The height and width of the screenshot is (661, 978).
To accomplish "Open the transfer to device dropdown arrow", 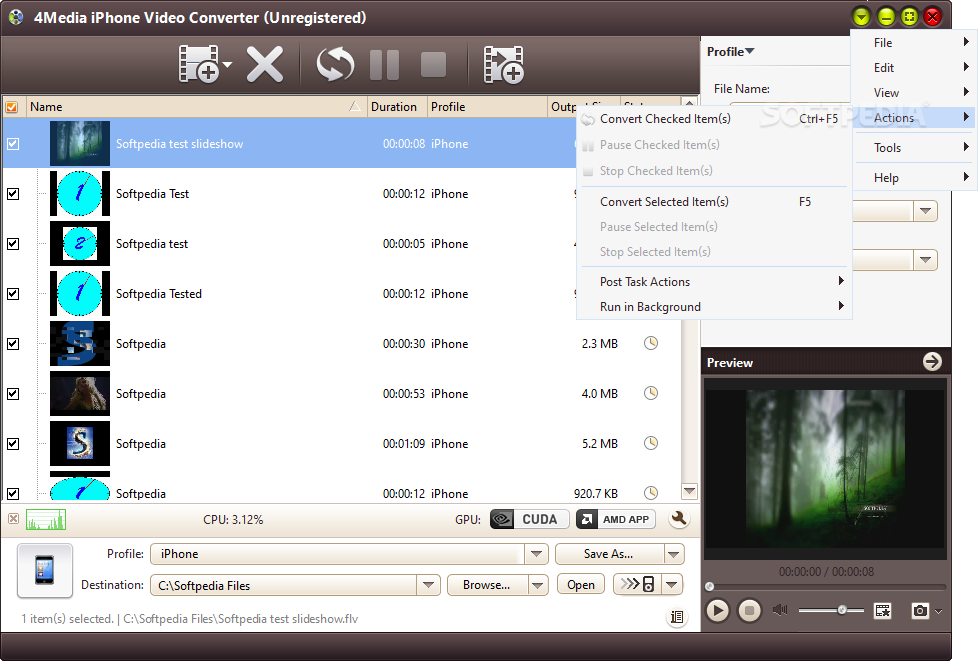I will coord(672,584).
